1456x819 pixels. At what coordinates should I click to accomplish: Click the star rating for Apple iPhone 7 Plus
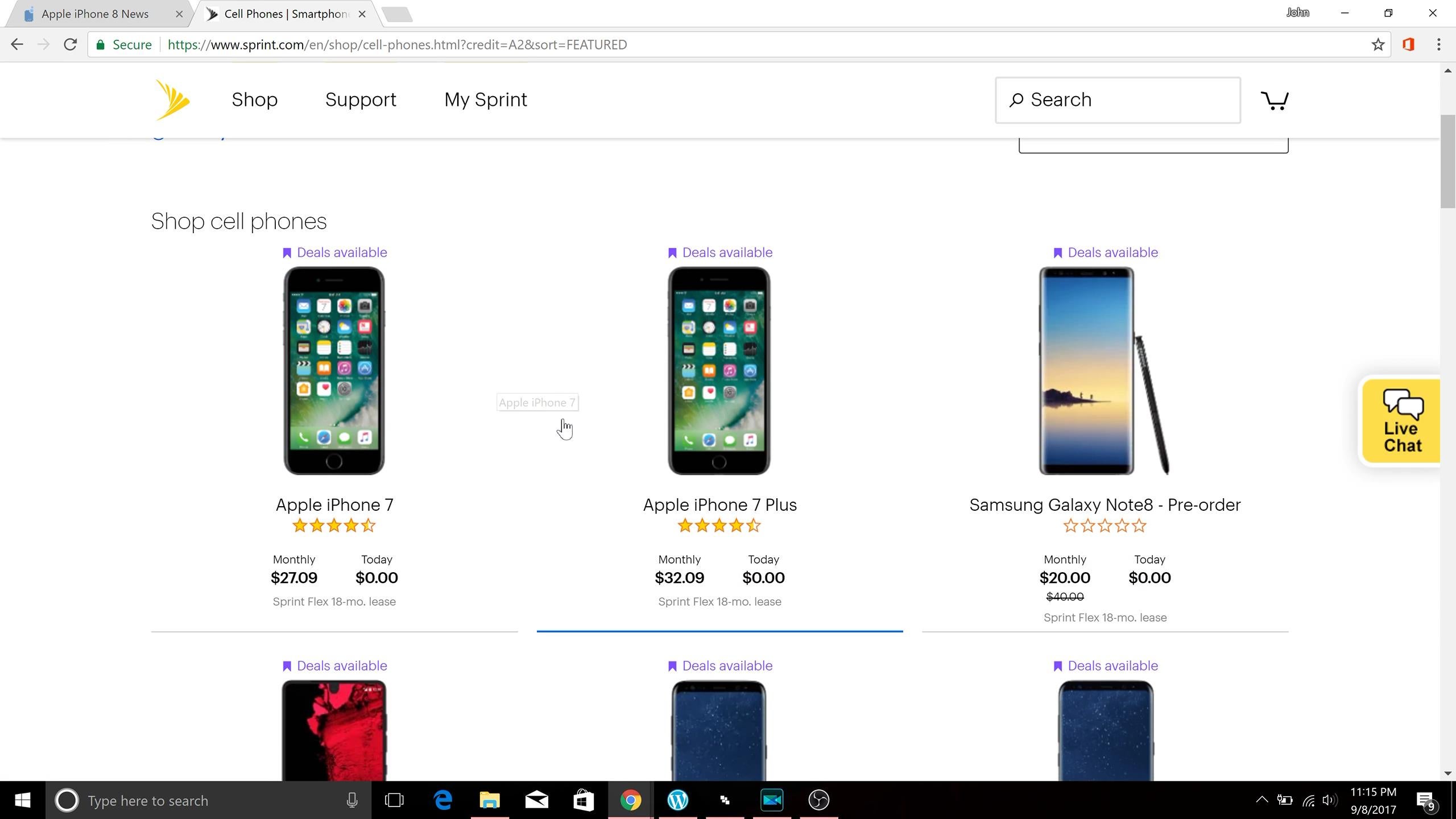pos(719,526)
